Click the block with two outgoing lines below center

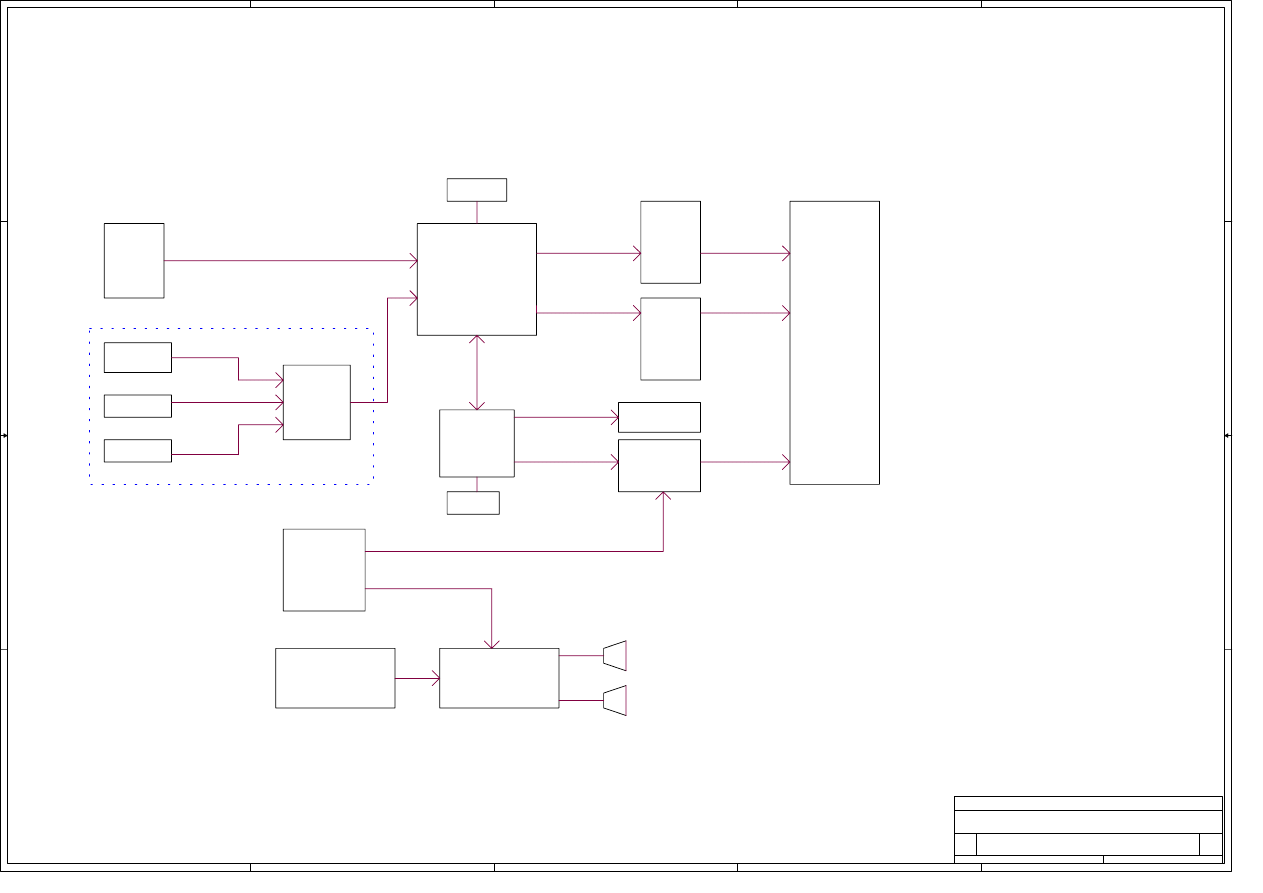[x=324, y=570]
